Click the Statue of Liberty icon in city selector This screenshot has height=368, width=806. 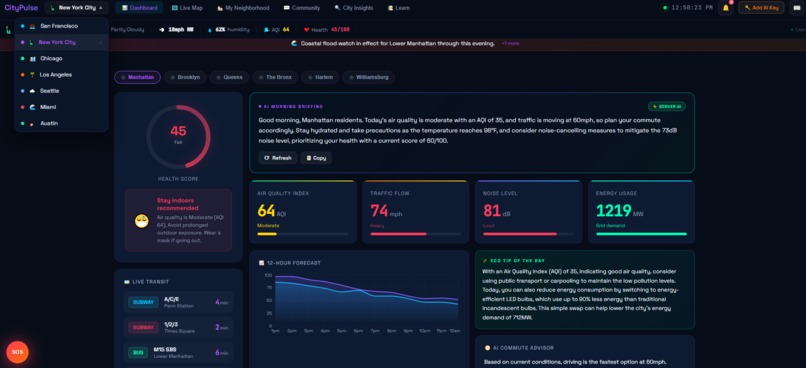[x=52, y=8]
